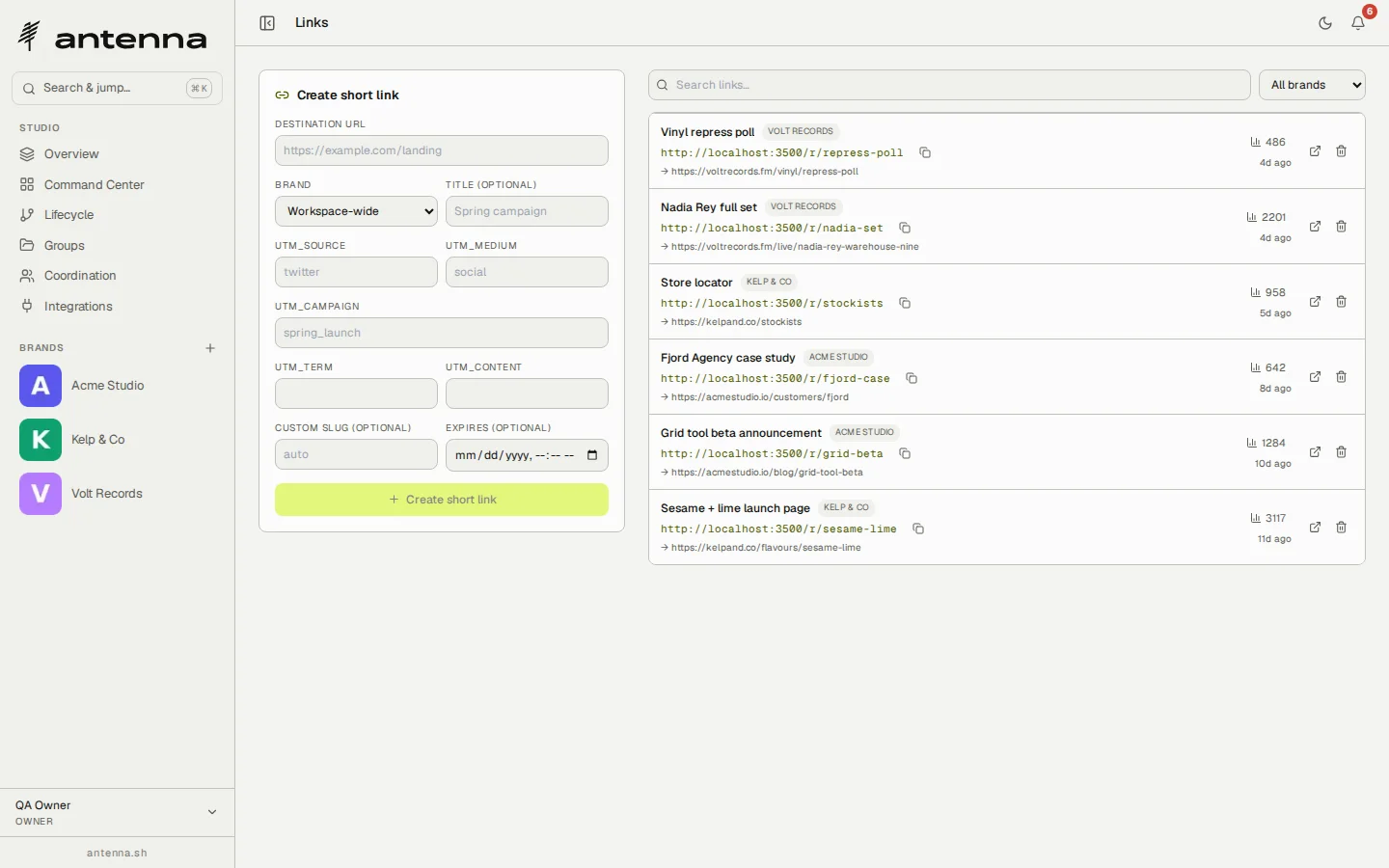Click the antenna logo

112,38
